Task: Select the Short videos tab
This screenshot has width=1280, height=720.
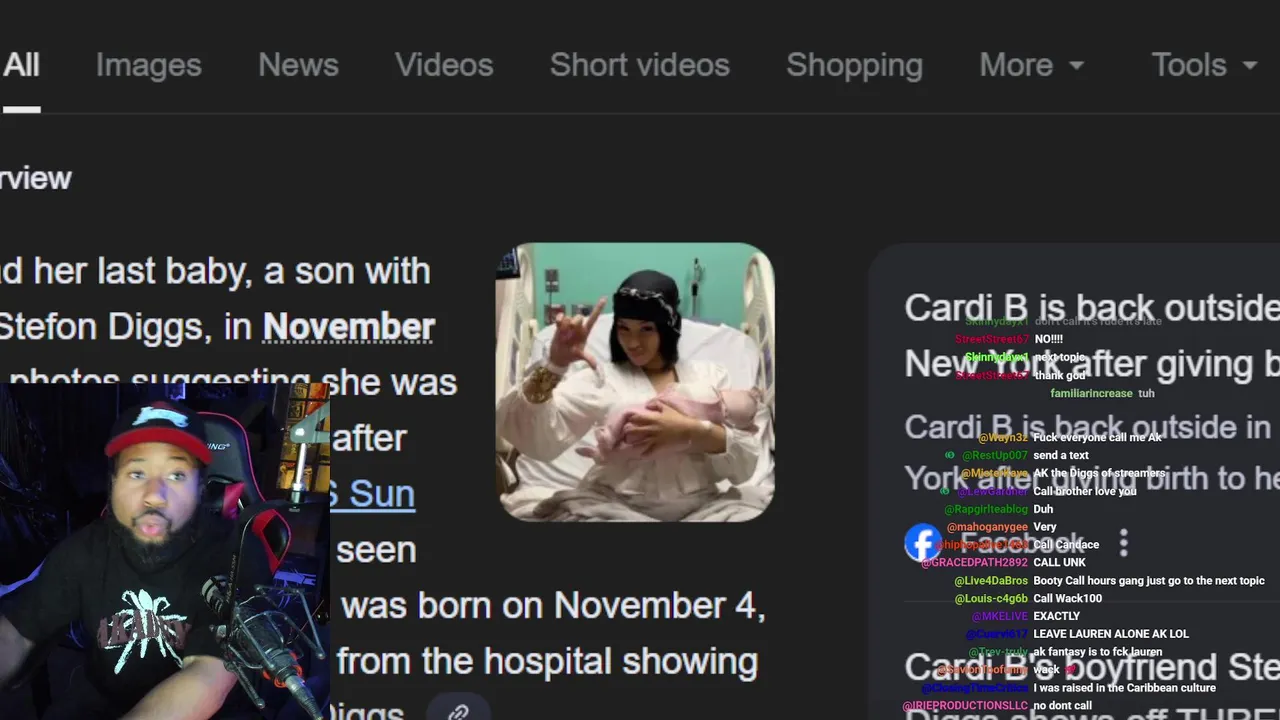Action: tap(640, 65)
